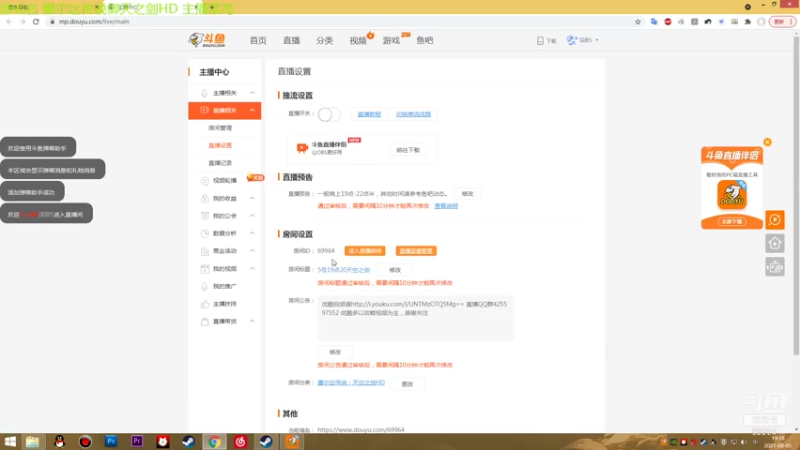Click into the room announcement text box

pyautogui.click(x=415, y=318)
